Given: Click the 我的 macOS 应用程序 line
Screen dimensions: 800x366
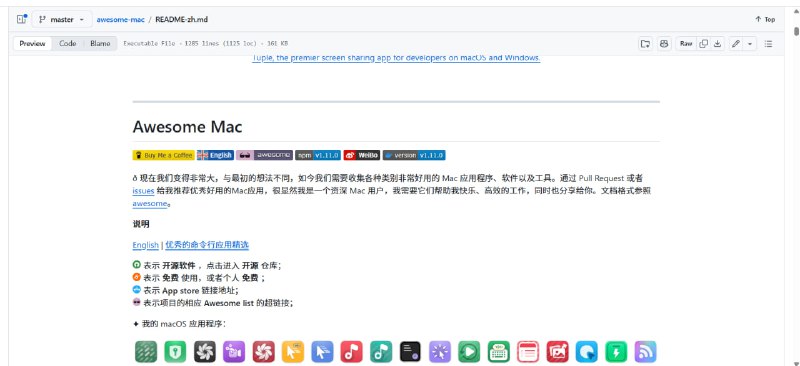Looking at the screenshot, I should pyautogui.click(x=179, y=324).
